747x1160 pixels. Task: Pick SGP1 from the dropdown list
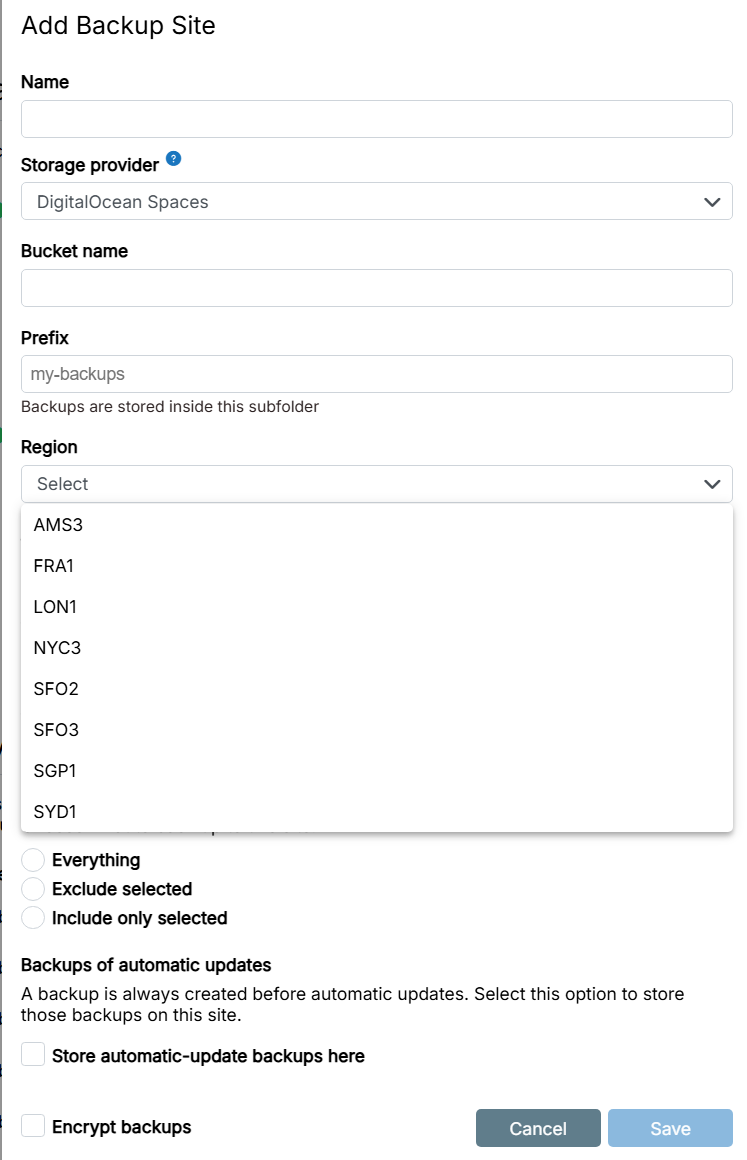[x=55, y=771]
